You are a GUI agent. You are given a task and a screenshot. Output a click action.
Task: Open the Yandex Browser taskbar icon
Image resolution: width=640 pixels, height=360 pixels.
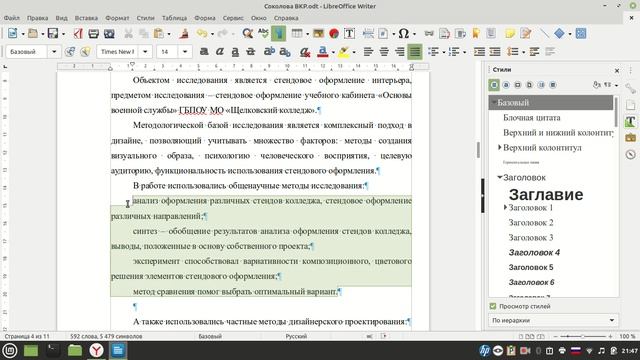tap(96, 351)
